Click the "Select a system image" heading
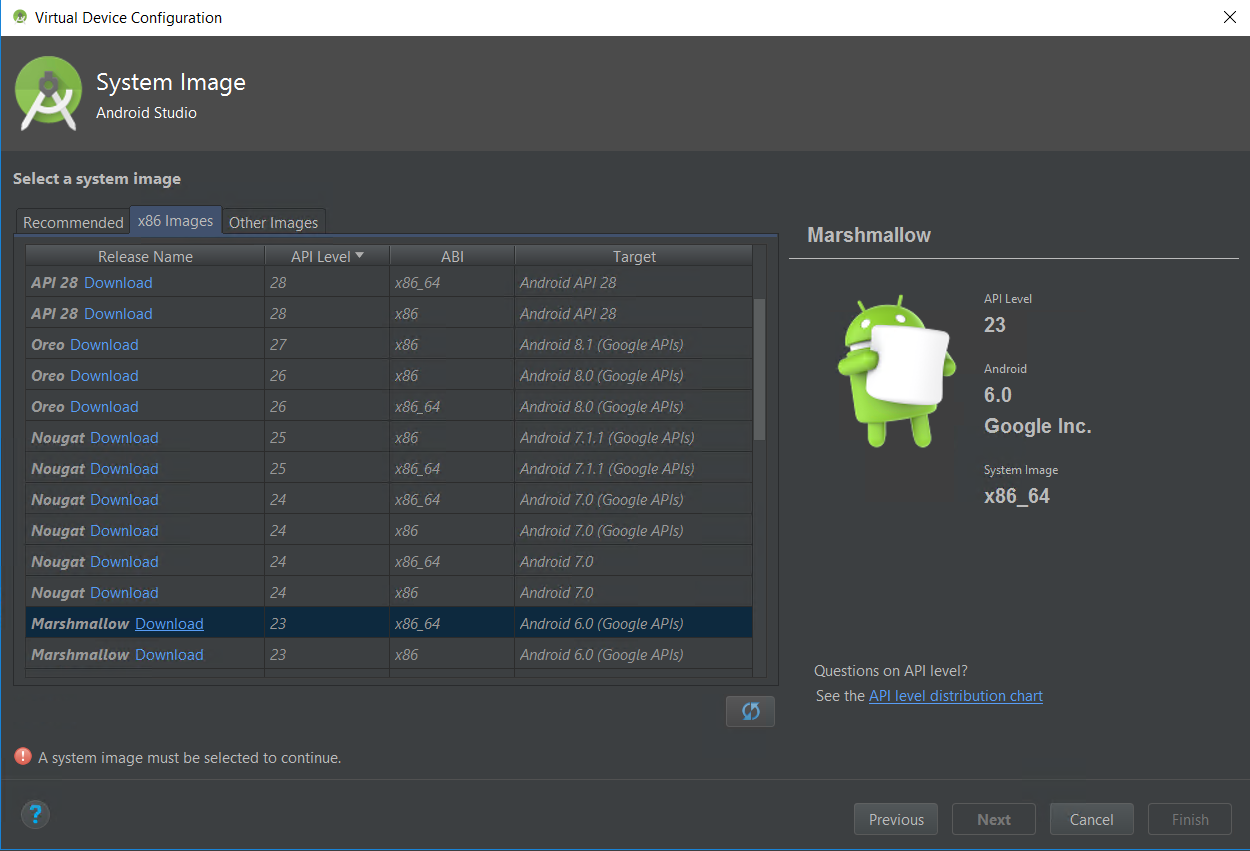This screenshot has height=851, width=1250. pos(97,179)
